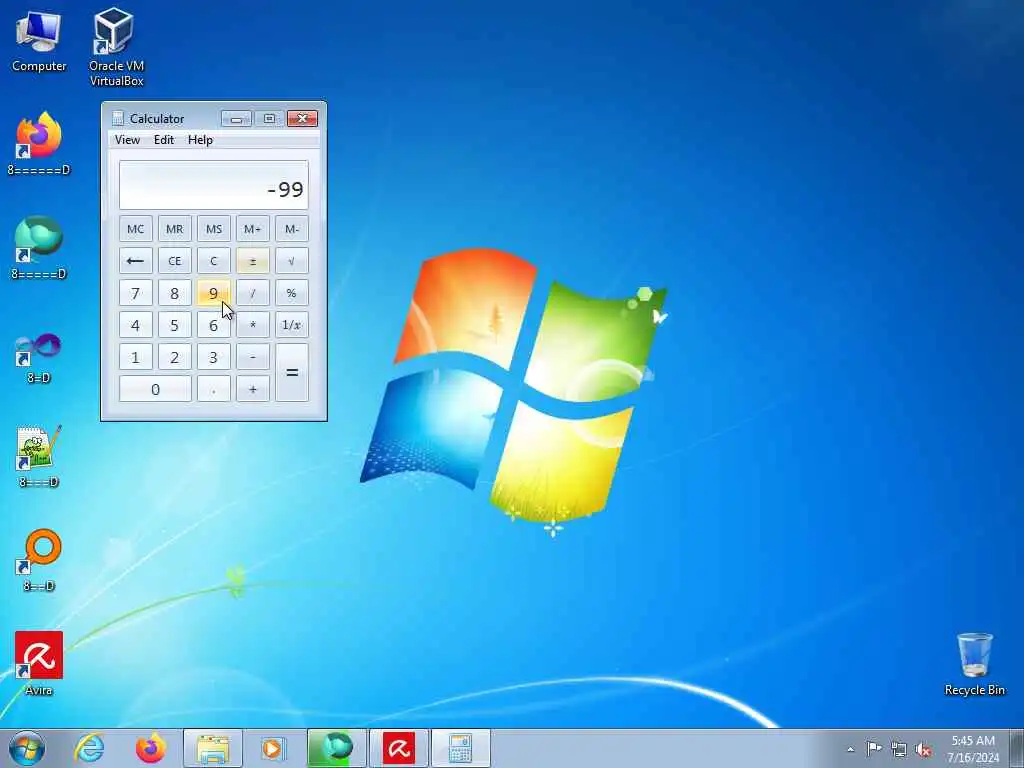The height and width of the screenshot is (768, 1024).
Task: Switch to Calculator in the taskbar
Action: 460,748
